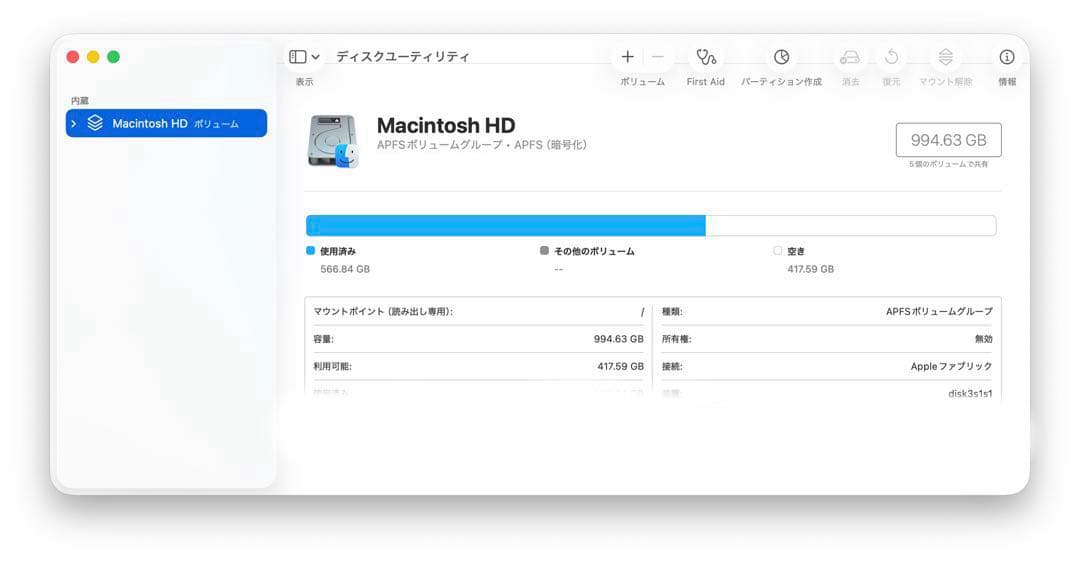
Task: Click the blue 使用済み legend swatch
Action: (x=311, y=251)
